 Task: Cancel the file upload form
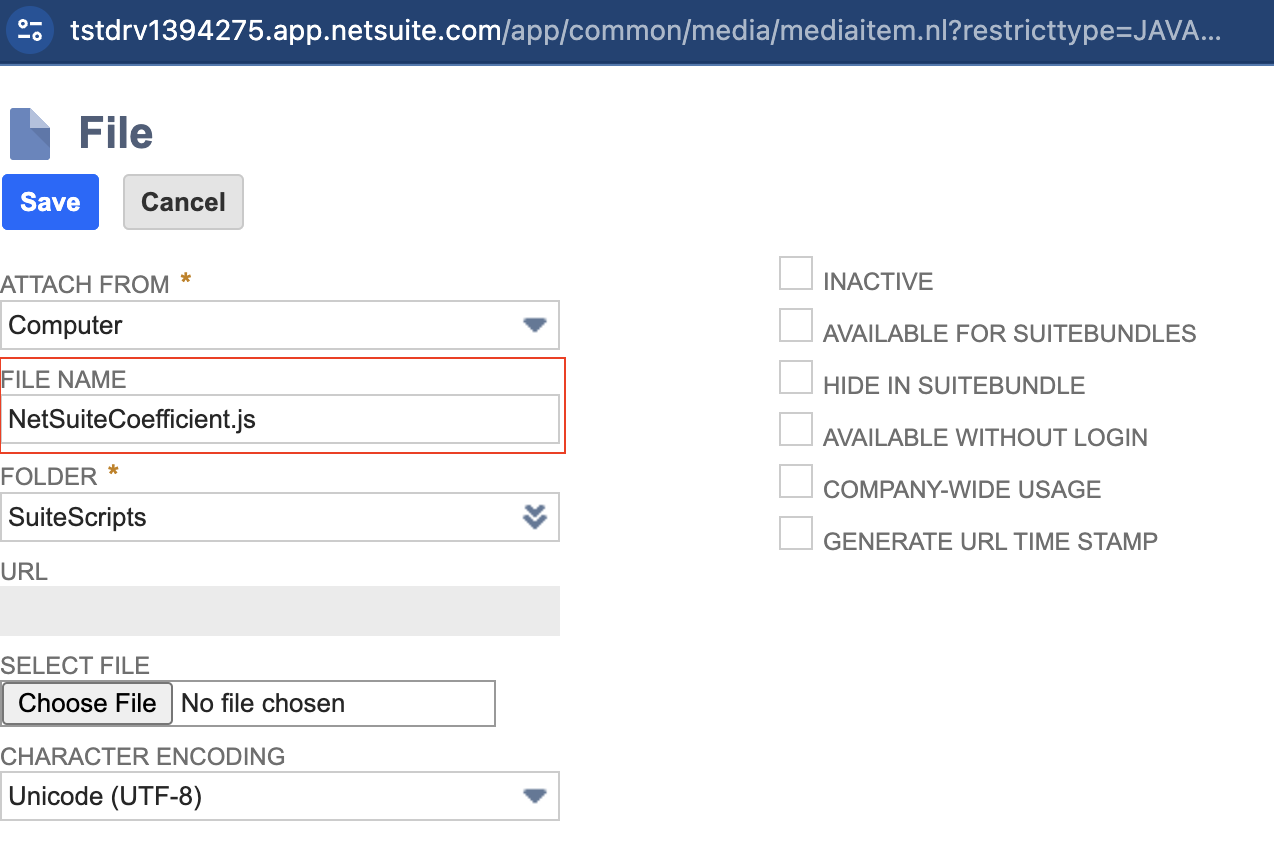183,202
